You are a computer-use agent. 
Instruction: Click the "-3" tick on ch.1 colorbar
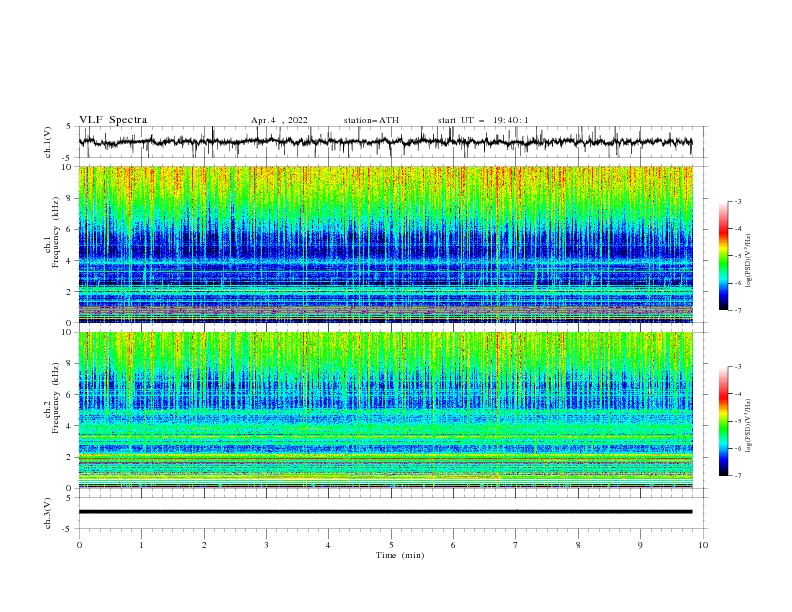pos(738,201)
